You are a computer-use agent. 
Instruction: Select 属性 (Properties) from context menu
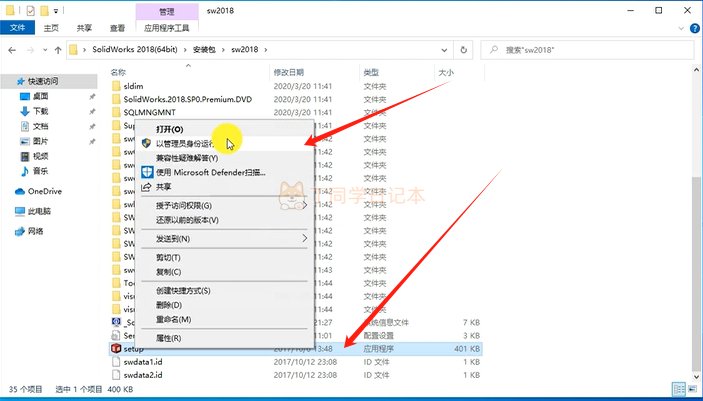coord(168,339)
